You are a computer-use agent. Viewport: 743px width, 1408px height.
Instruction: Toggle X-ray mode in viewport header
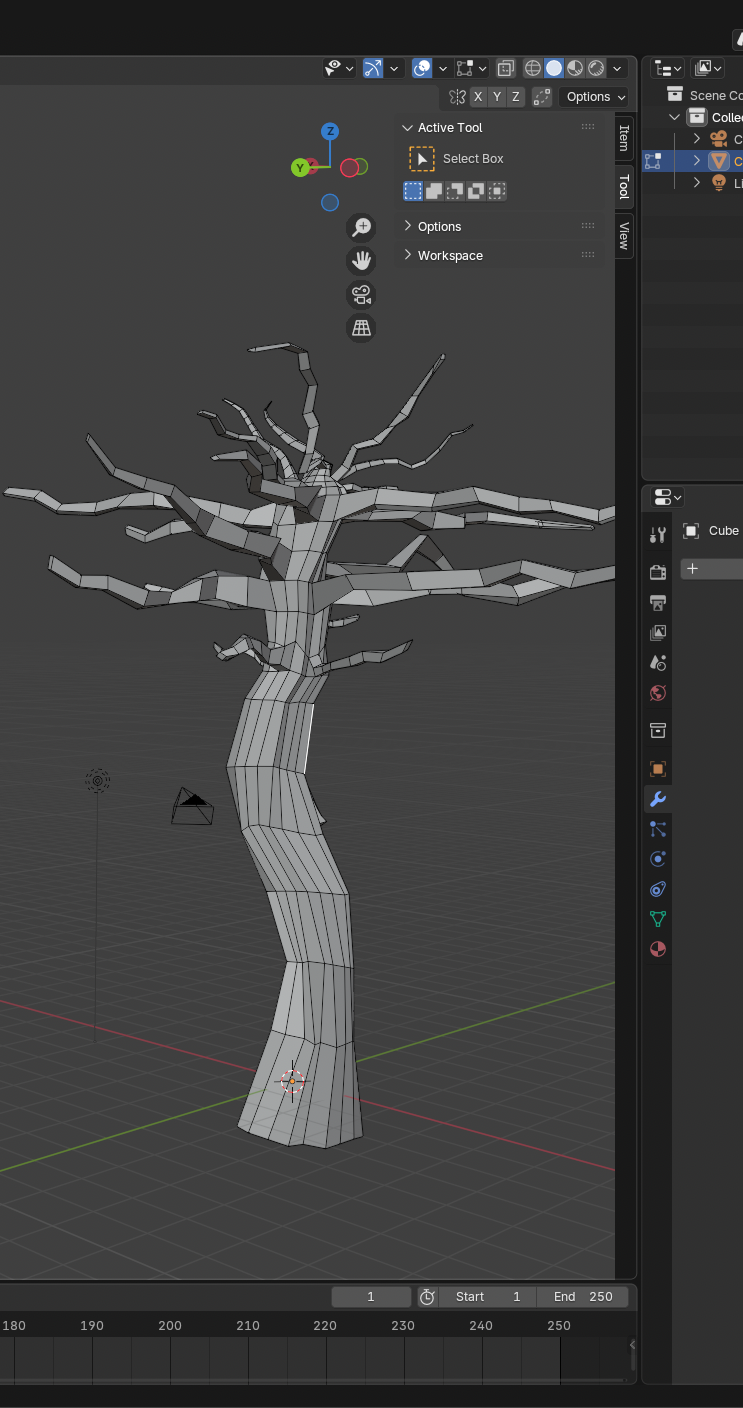tap(506, 68)
